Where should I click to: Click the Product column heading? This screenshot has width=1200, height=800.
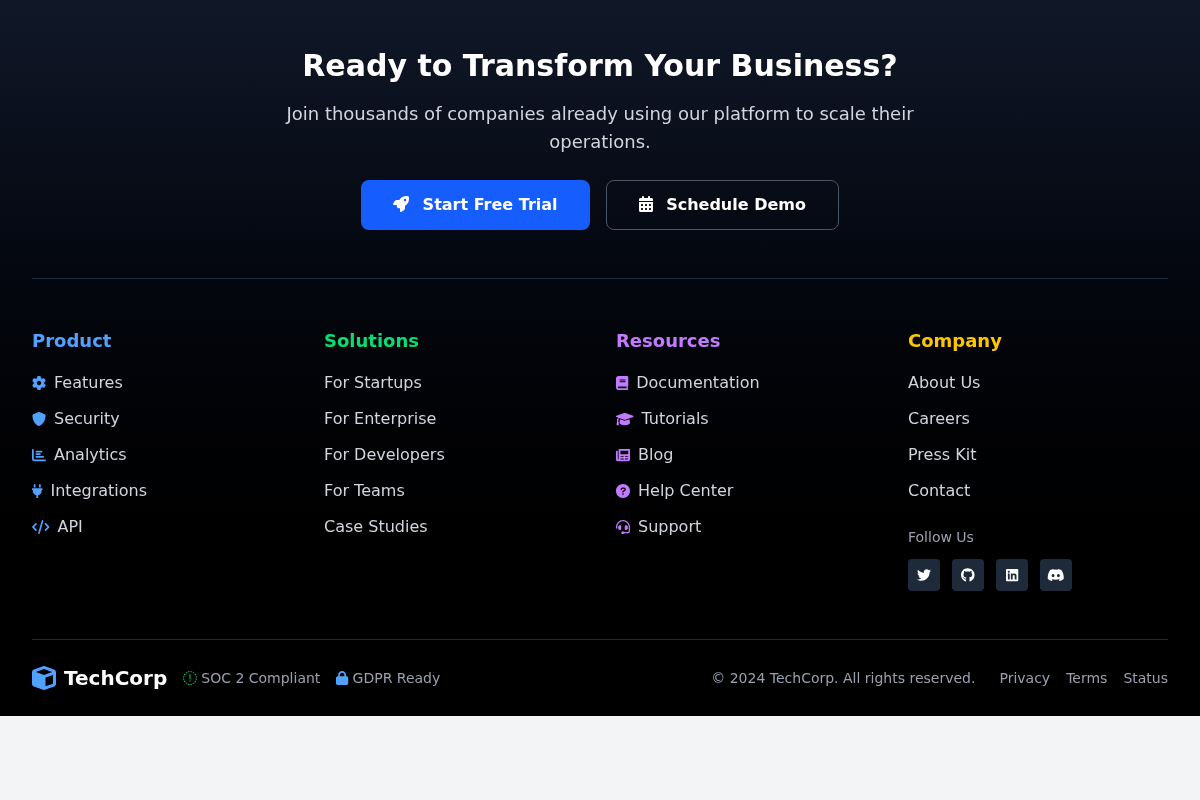click(72, 341)
